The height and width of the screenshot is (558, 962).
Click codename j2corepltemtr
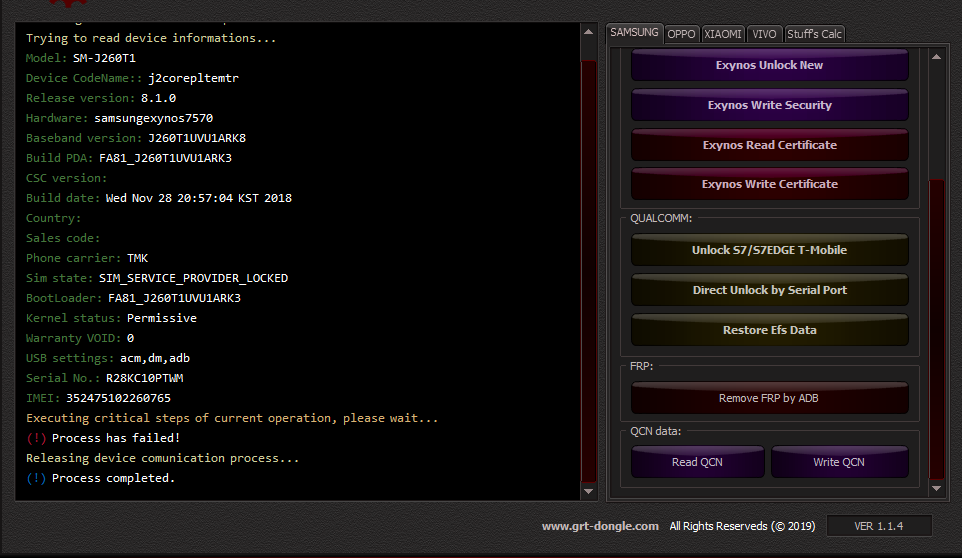pos(193,78)
